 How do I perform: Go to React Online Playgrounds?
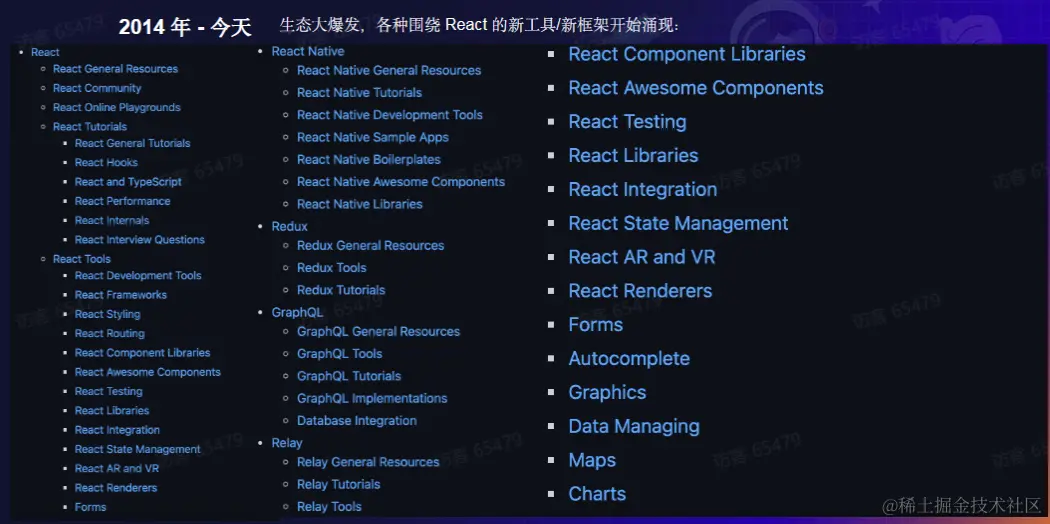tap(117, 107)
